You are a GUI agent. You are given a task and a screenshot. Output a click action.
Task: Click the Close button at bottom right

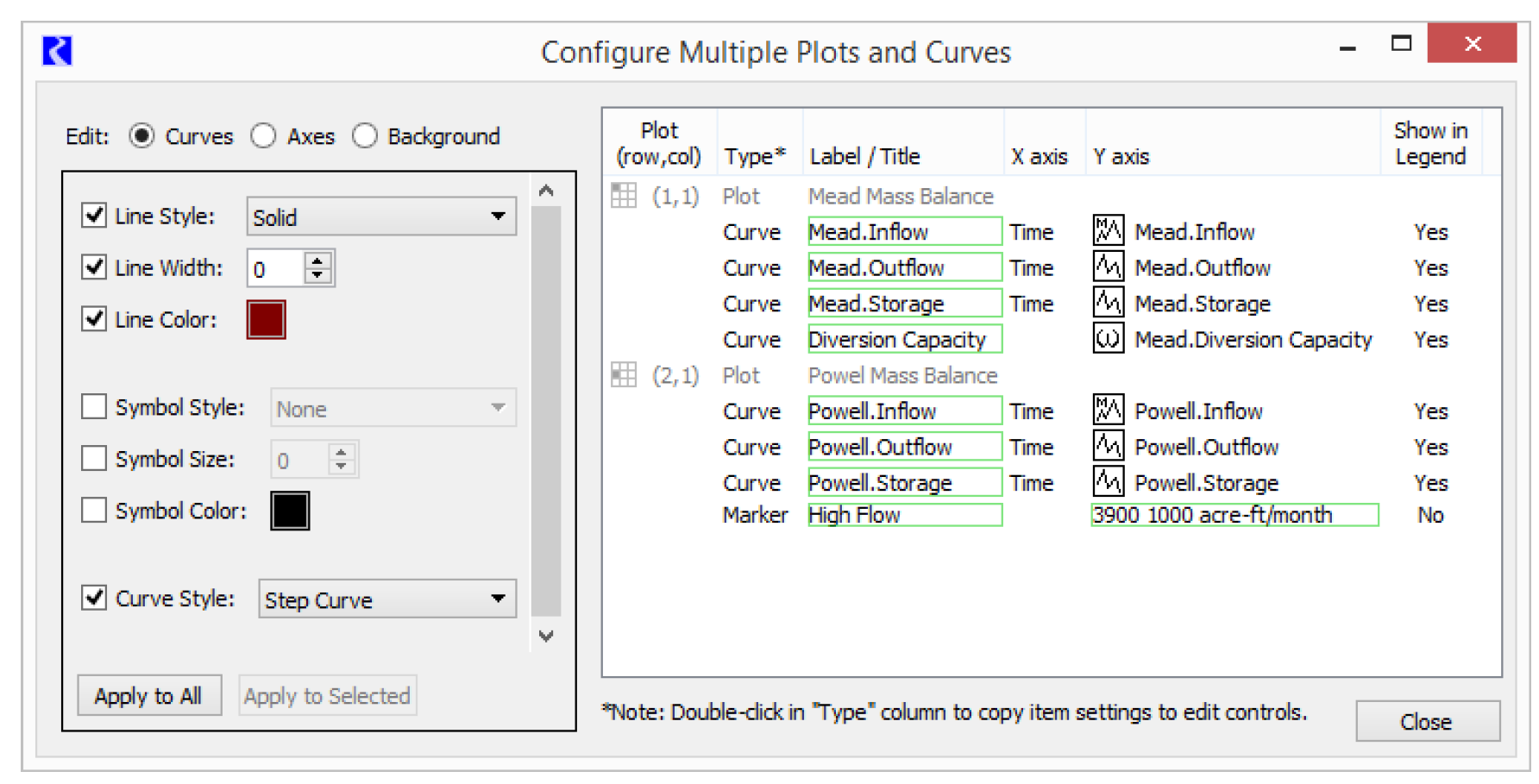(x=1427, y=721)
